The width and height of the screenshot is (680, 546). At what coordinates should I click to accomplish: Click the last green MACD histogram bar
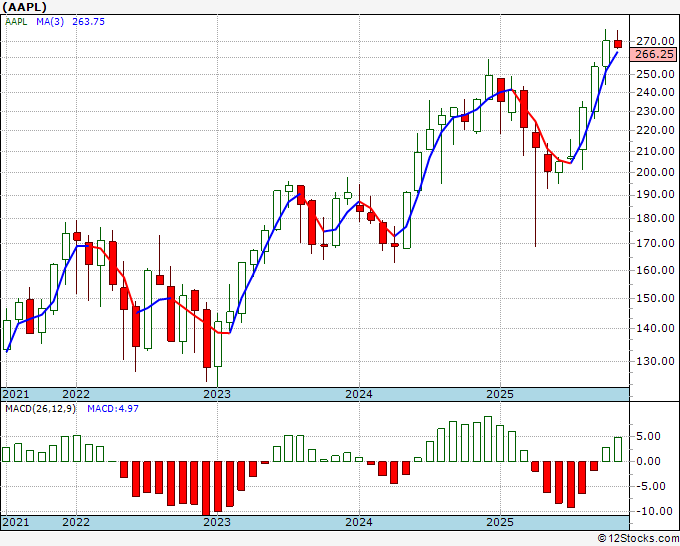point(618,449)
